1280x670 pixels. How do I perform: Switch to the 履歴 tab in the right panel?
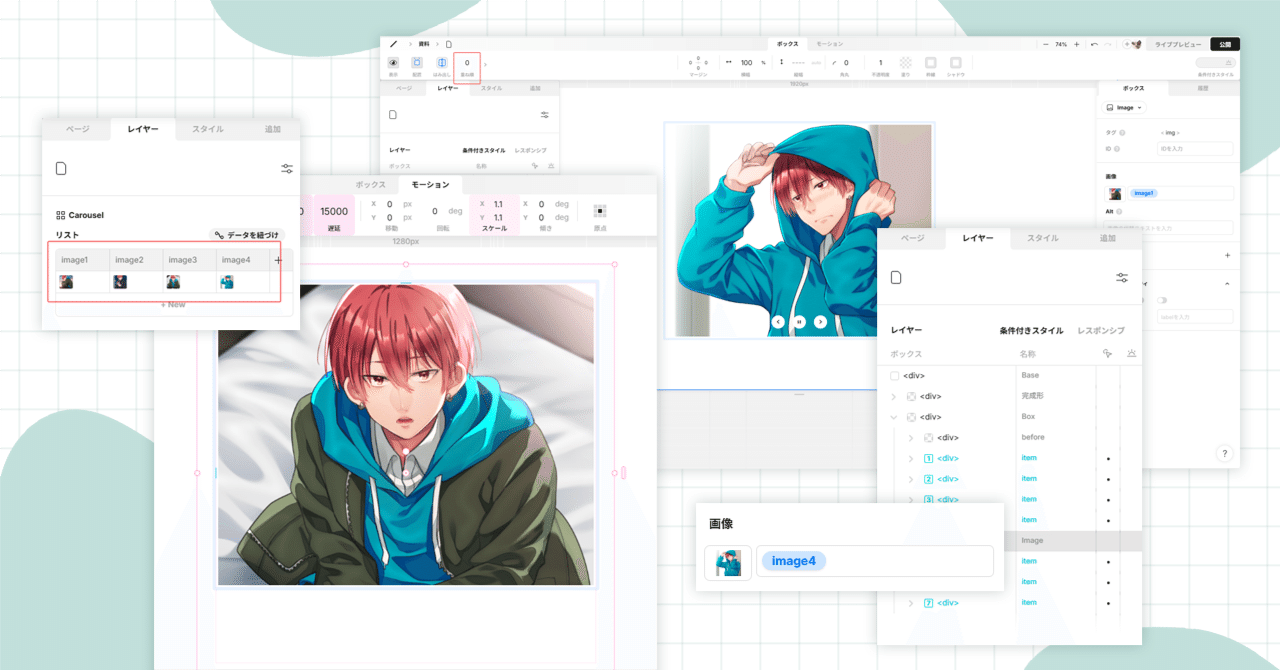[1203, 88]
